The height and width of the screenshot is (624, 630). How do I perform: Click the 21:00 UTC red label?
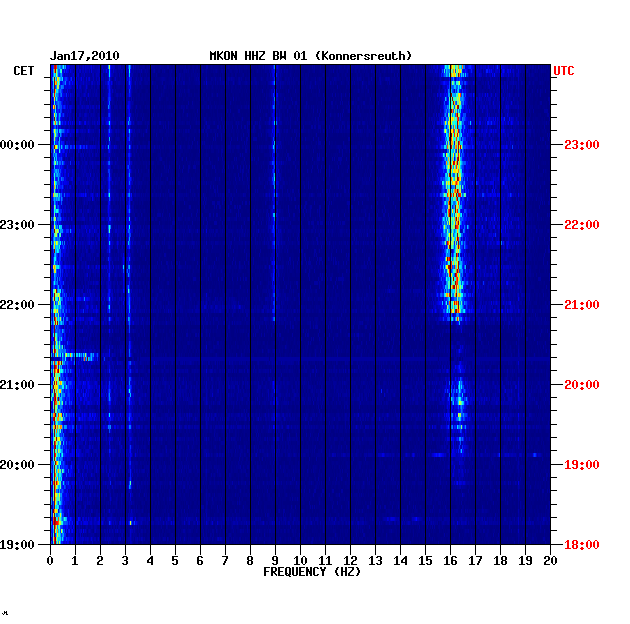point(581,305)
